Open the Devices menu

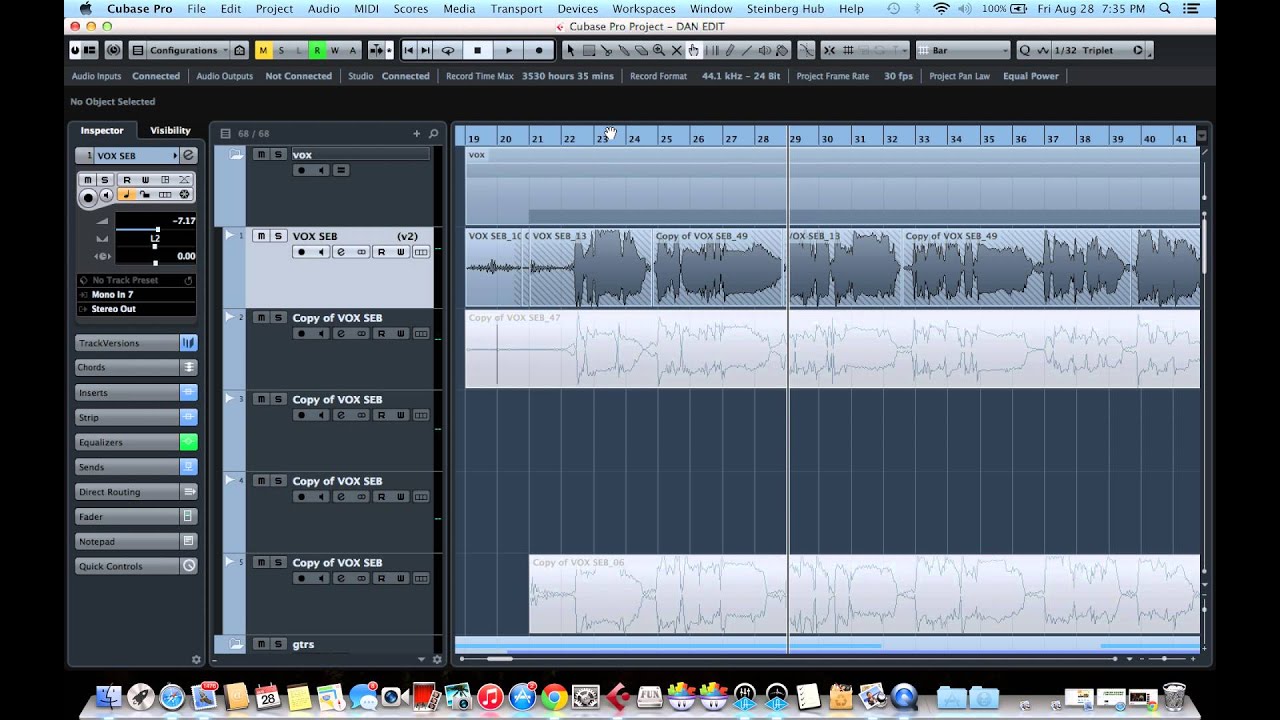pyautogui.click(x=578, y=9)
